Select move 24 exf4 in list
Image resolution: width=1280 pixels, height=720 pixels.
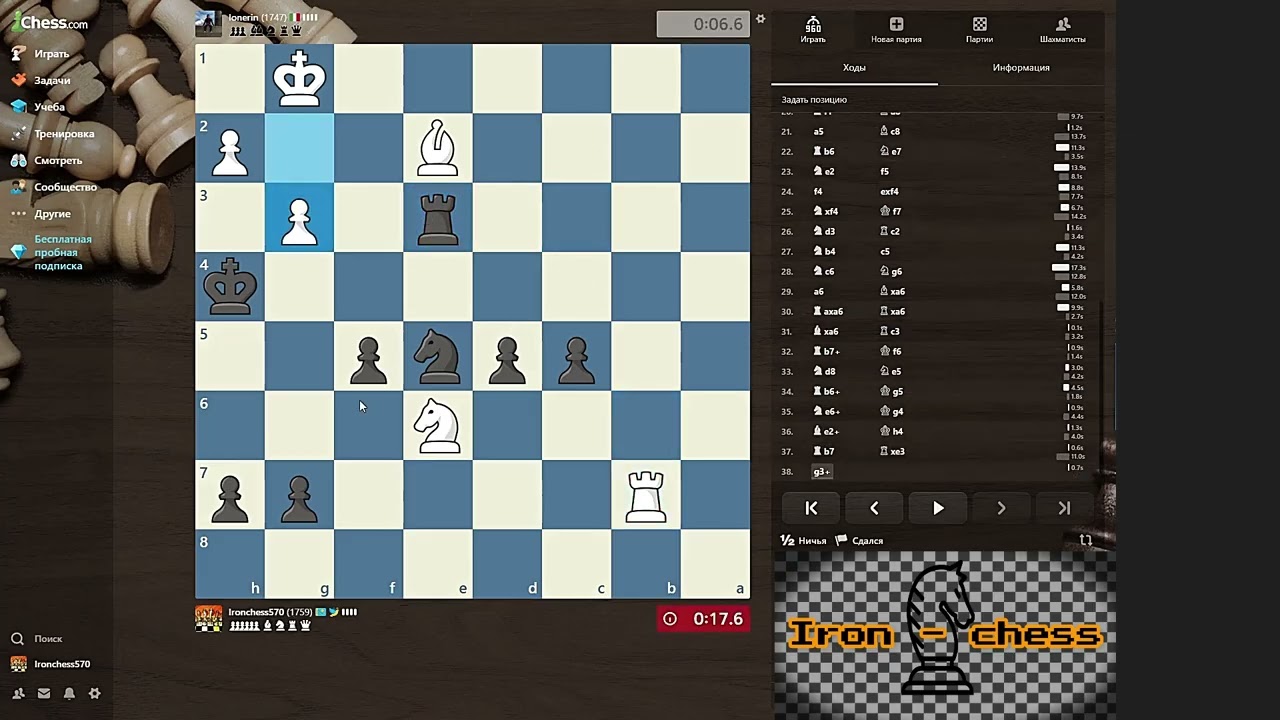889,191
